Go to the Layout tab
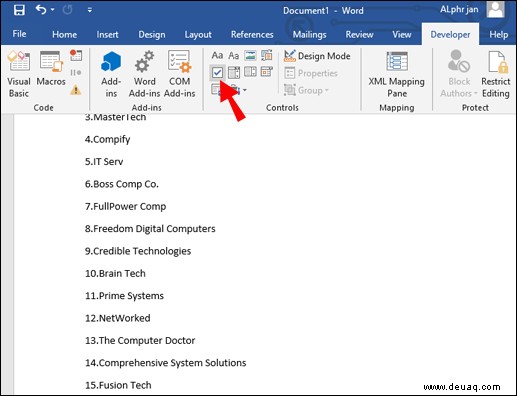This screenshot has width=517, height=396. [x=198, y=35]
